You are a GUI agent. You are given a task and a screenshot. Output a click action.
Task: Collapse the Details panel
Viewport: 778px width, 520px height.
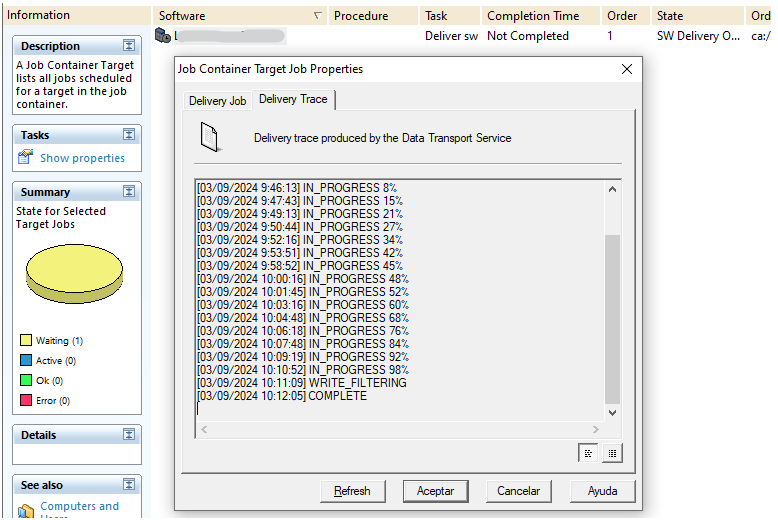point(129,435)
